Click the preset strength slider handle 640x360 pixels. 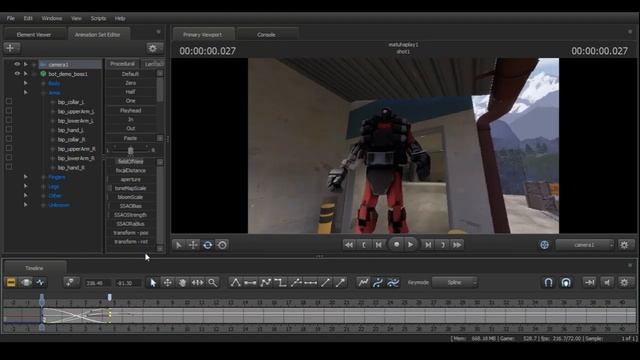131,150
